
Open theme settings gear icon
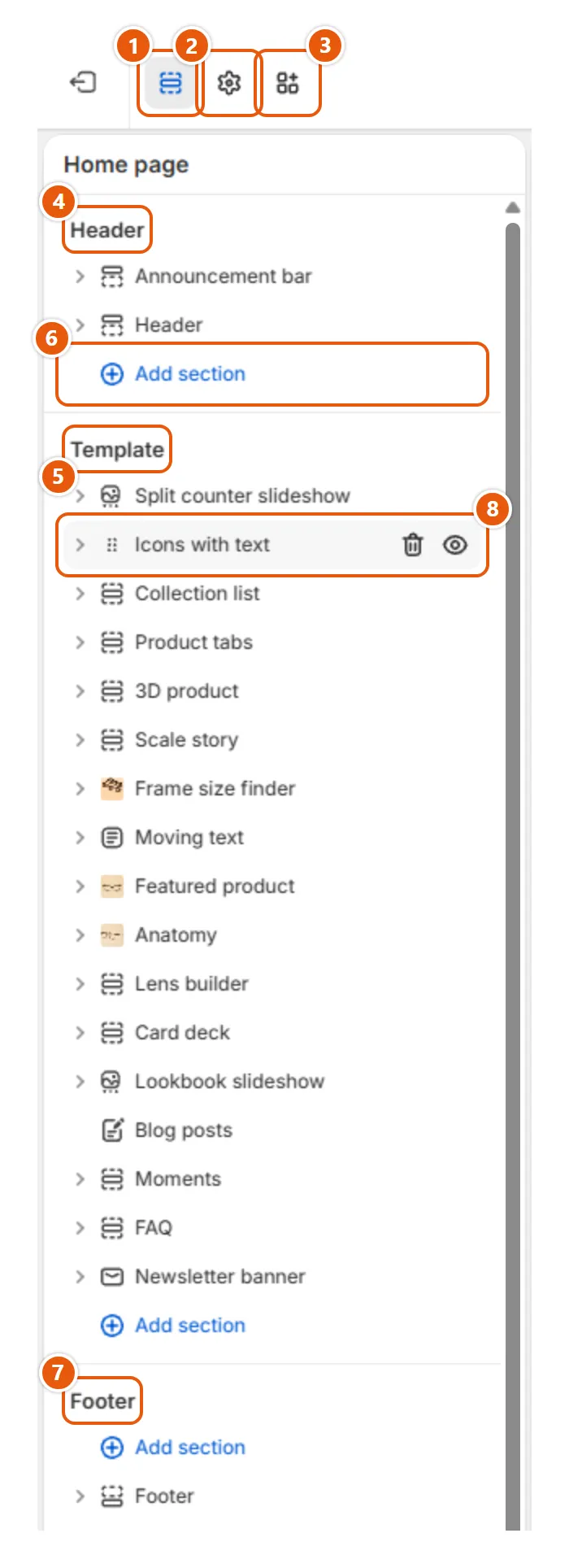click(x=229, y=83)
